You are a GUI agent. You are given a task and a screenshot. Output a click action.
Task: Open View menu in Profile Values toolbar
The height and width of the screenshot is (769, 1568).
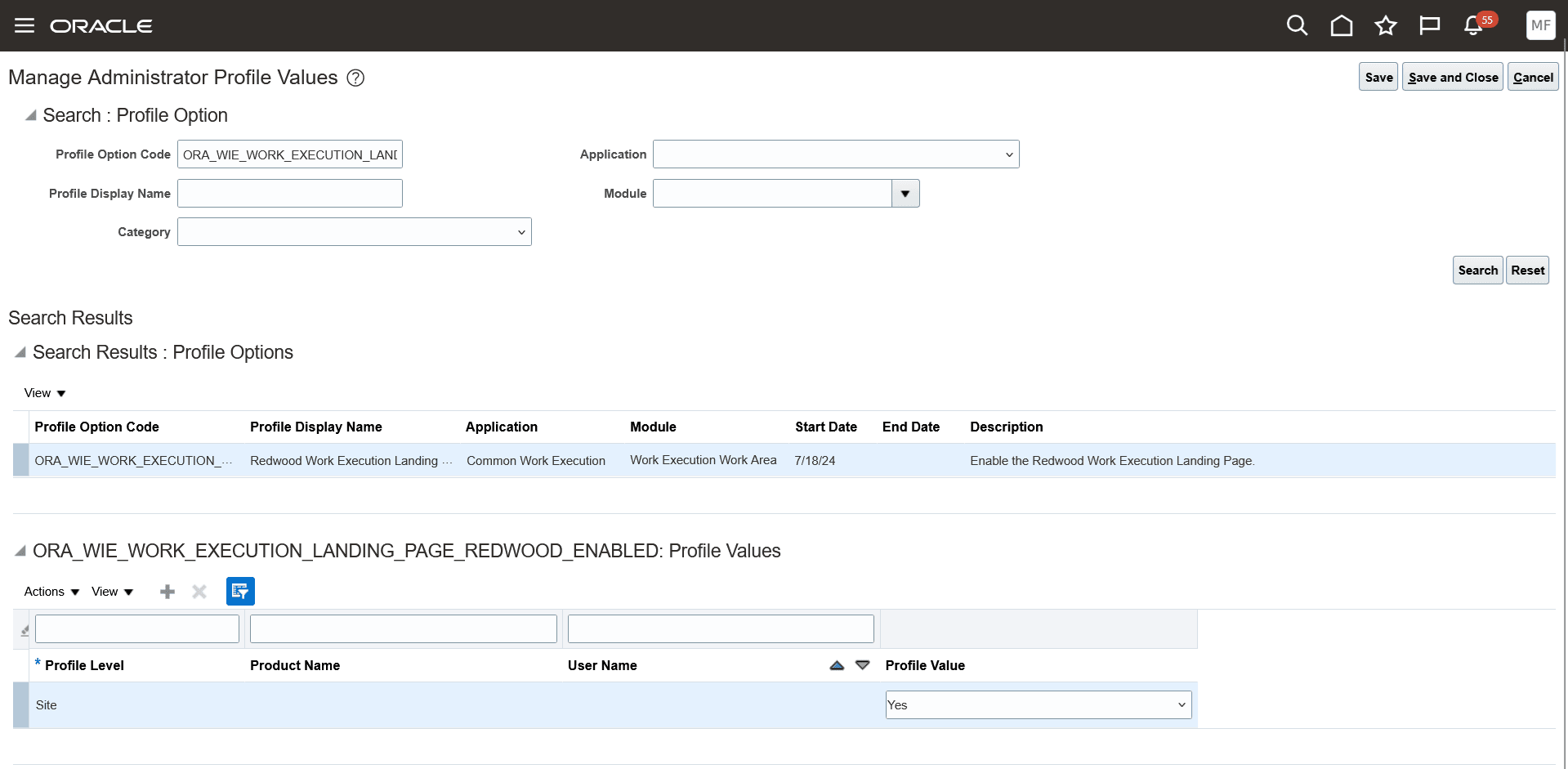tap(112, 592)
